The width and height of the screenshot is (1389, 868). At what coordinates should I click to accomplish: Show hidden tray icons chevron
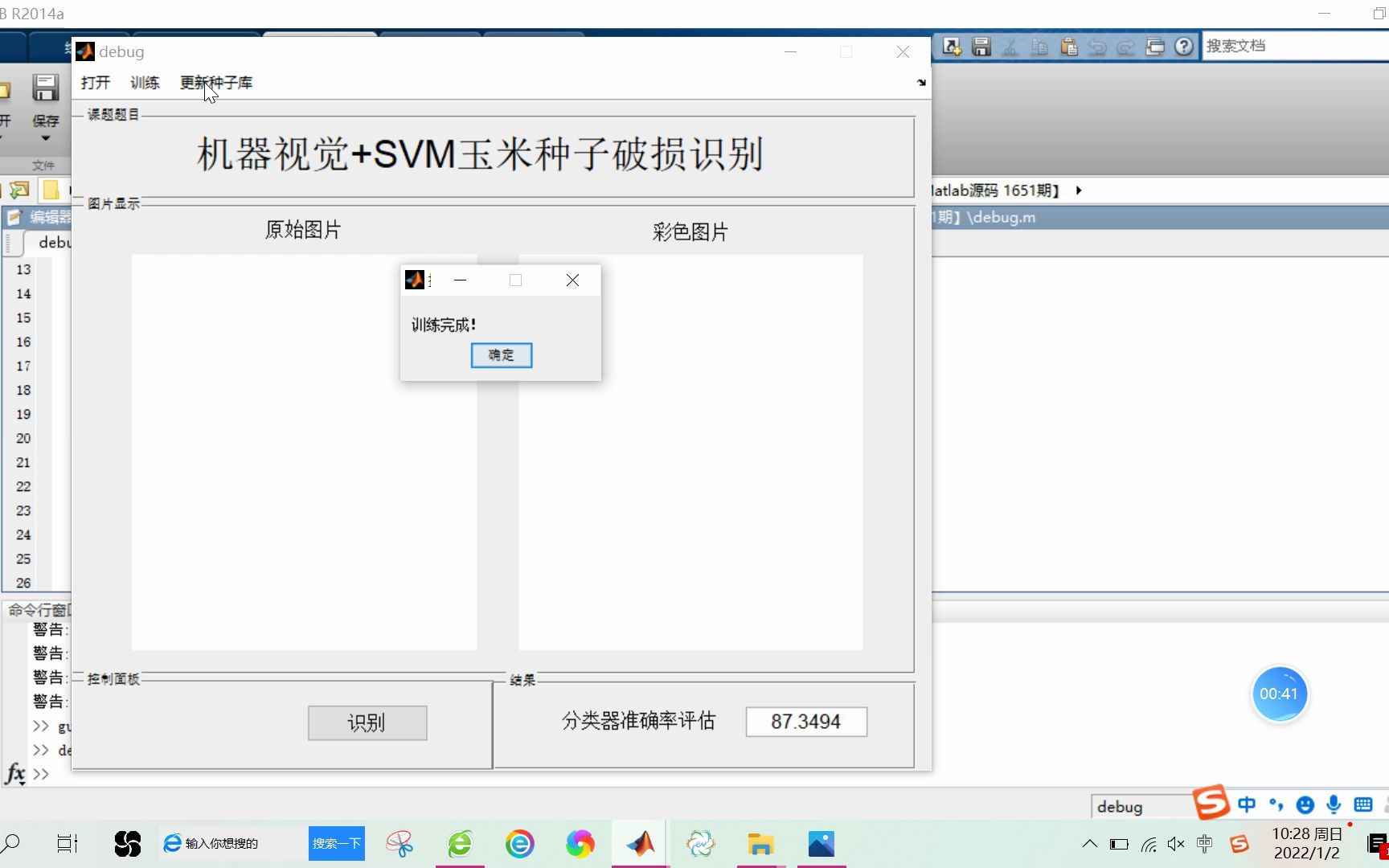1090,844
